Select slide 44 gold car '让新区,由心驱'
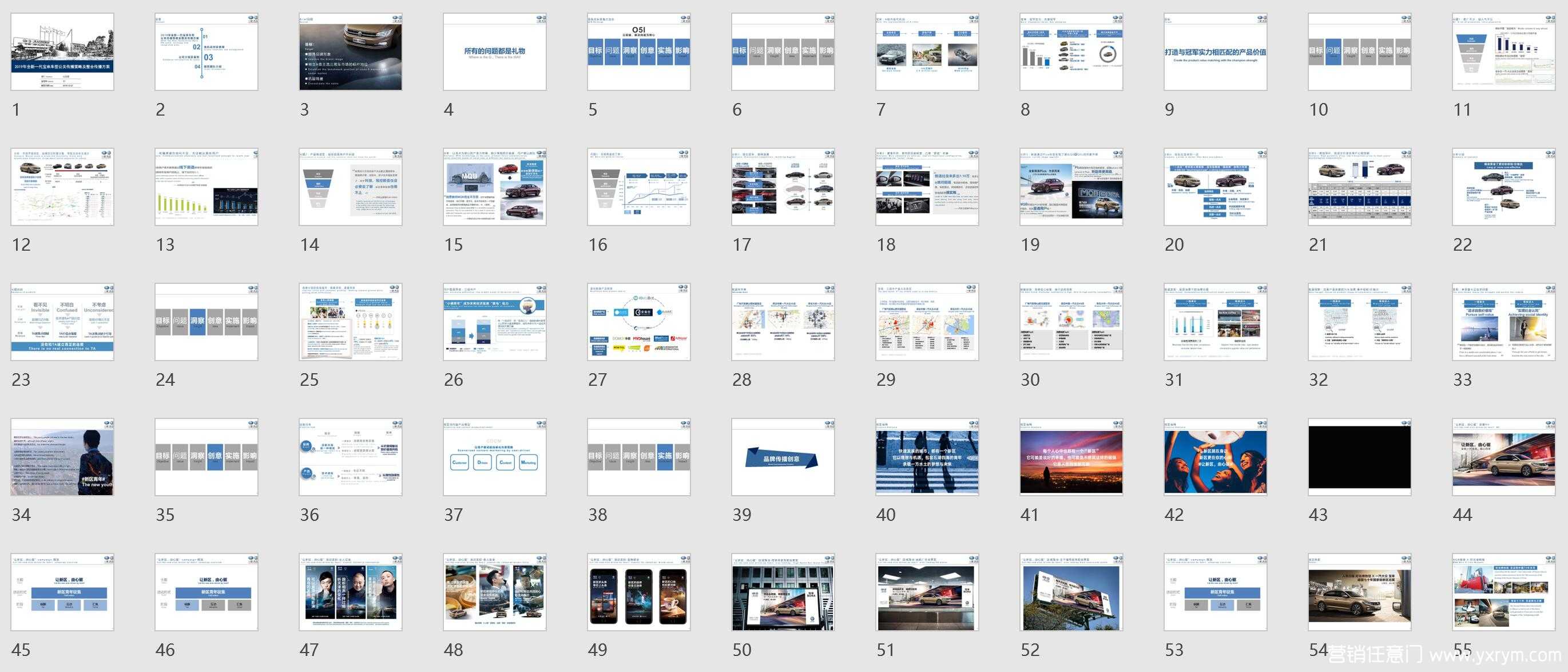 [1503, 457]
